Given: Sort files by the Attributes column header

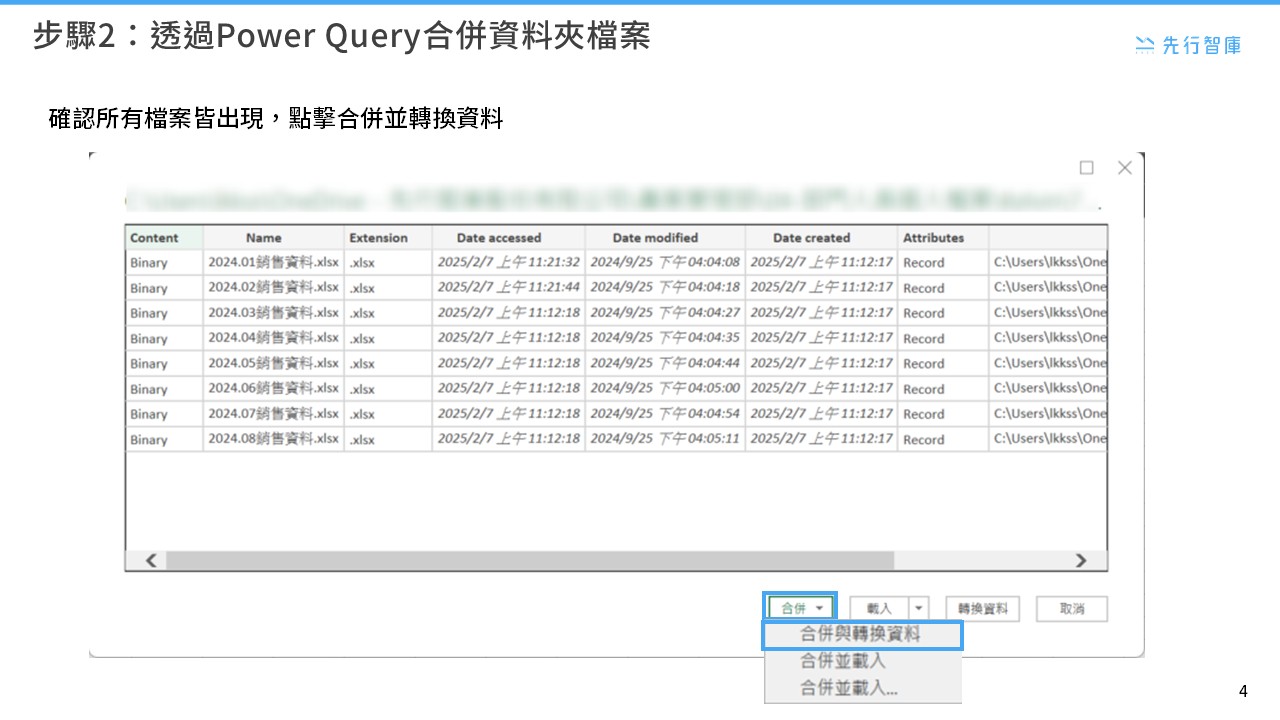Looking at the screenshot, I should coord(934,237).
